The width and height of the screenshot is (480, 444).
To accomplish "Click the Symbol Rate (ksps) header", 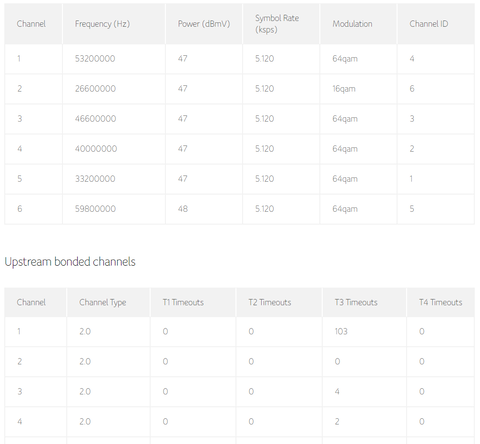I will (x=277, y=24).
